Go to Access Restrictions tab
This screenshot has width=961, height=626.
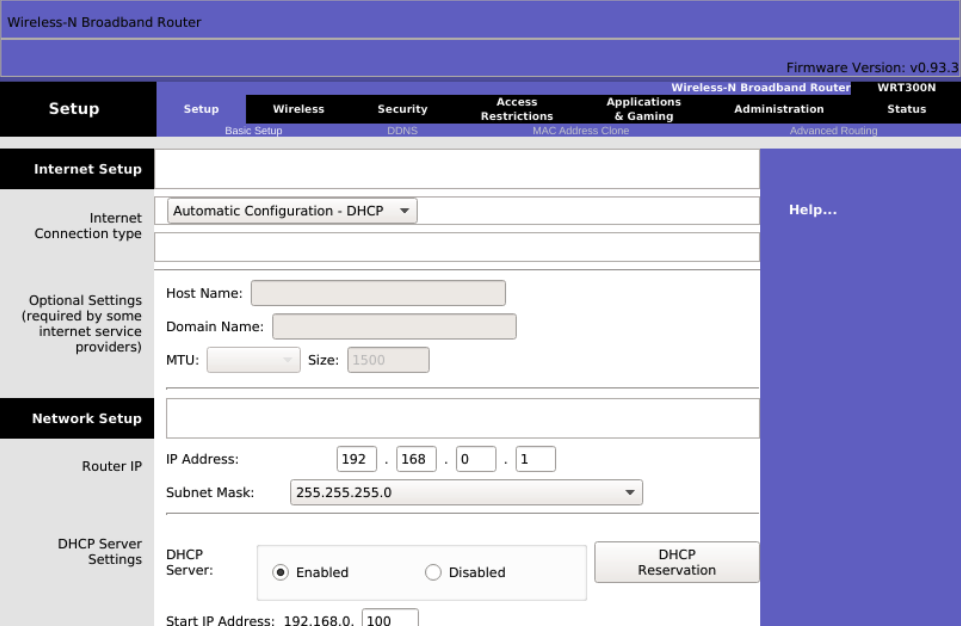pos(517,109)
